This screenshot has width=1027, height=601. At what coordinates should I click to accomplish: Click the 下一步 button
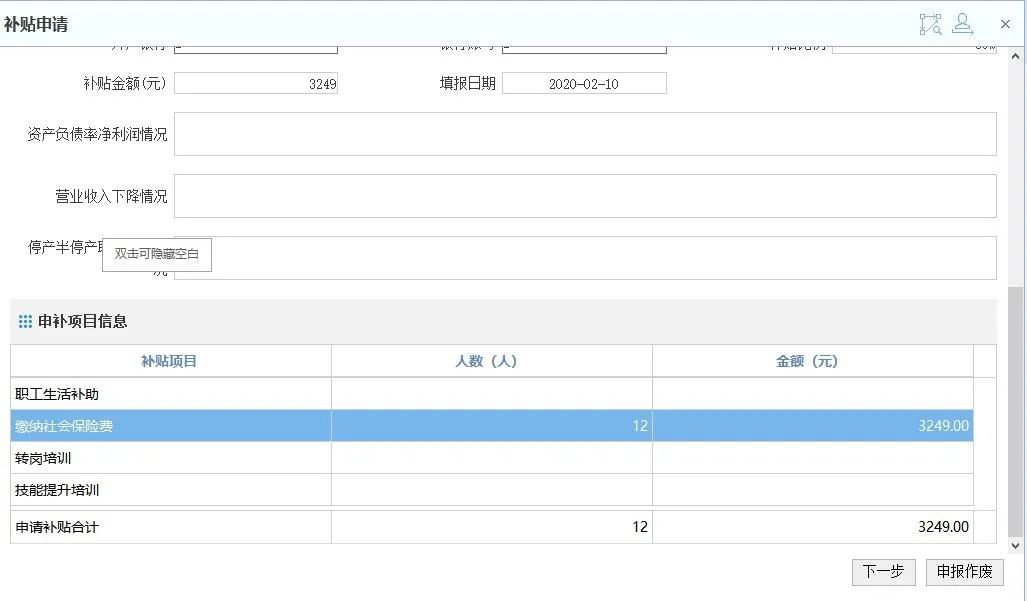(x=883, y=572)
